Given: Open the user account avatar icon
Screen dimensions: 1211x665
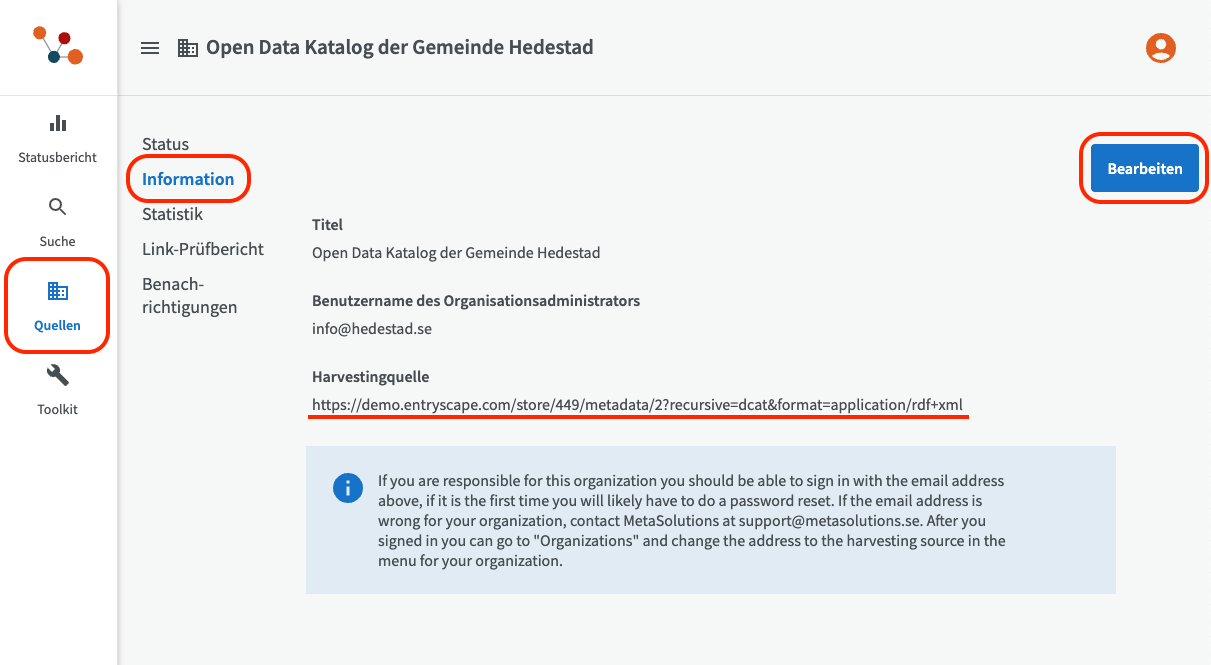Looking at the screenshot, I should 1160,48.
